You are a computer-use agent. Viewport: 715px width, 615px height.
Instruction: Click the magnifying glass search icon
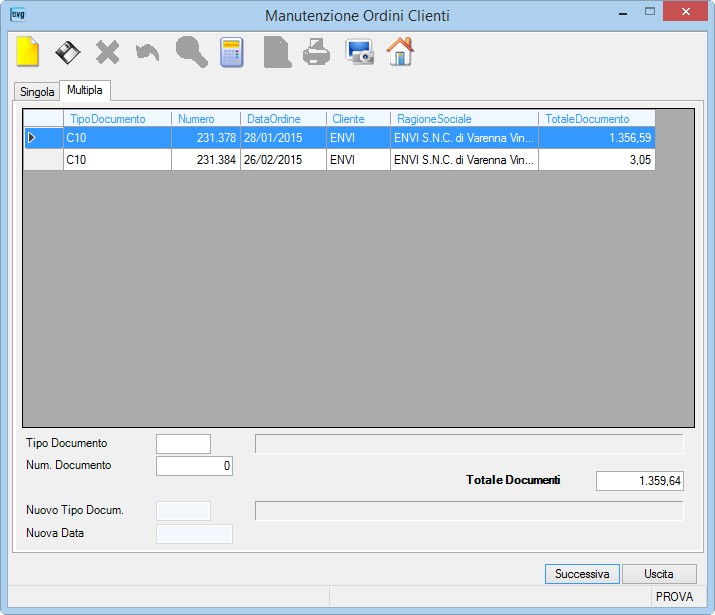(192, 52)
